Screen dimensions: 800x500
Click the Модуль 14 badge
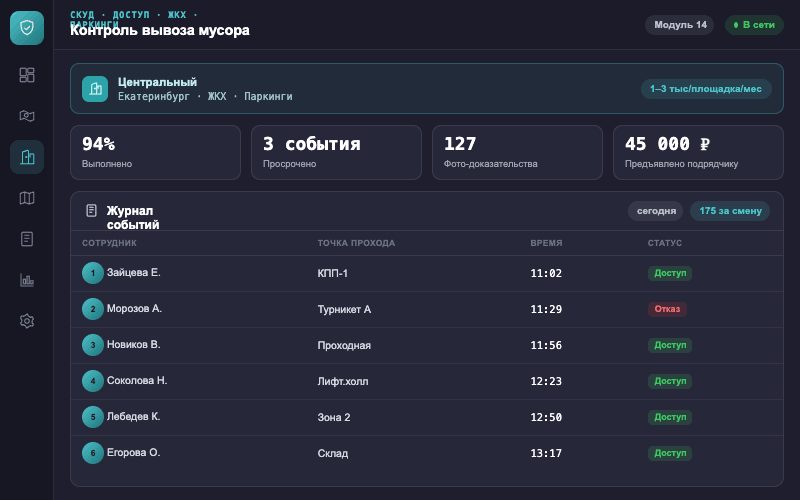[x=680, y=24]
